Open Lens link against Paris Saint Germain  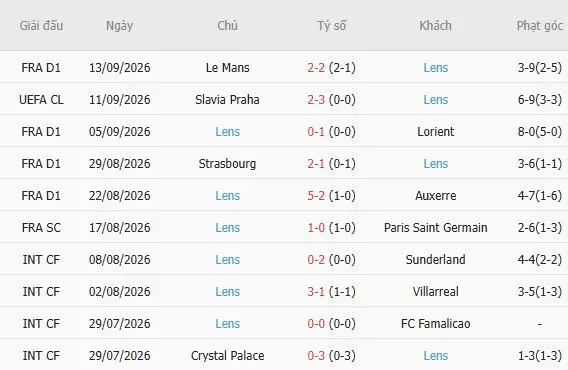click(x=227, y=228)
